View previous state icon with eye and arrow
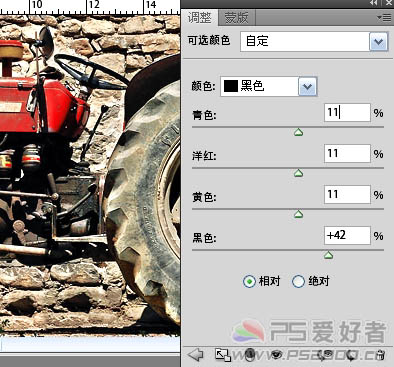Image resolution: width=394 pixels, height=367 pixels. point(324,355)
